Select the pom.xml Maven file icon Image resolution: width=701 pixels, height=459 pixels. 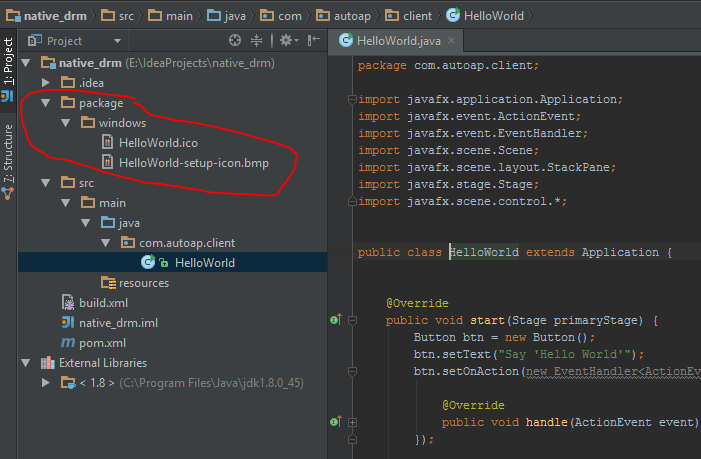pos(68,343)
